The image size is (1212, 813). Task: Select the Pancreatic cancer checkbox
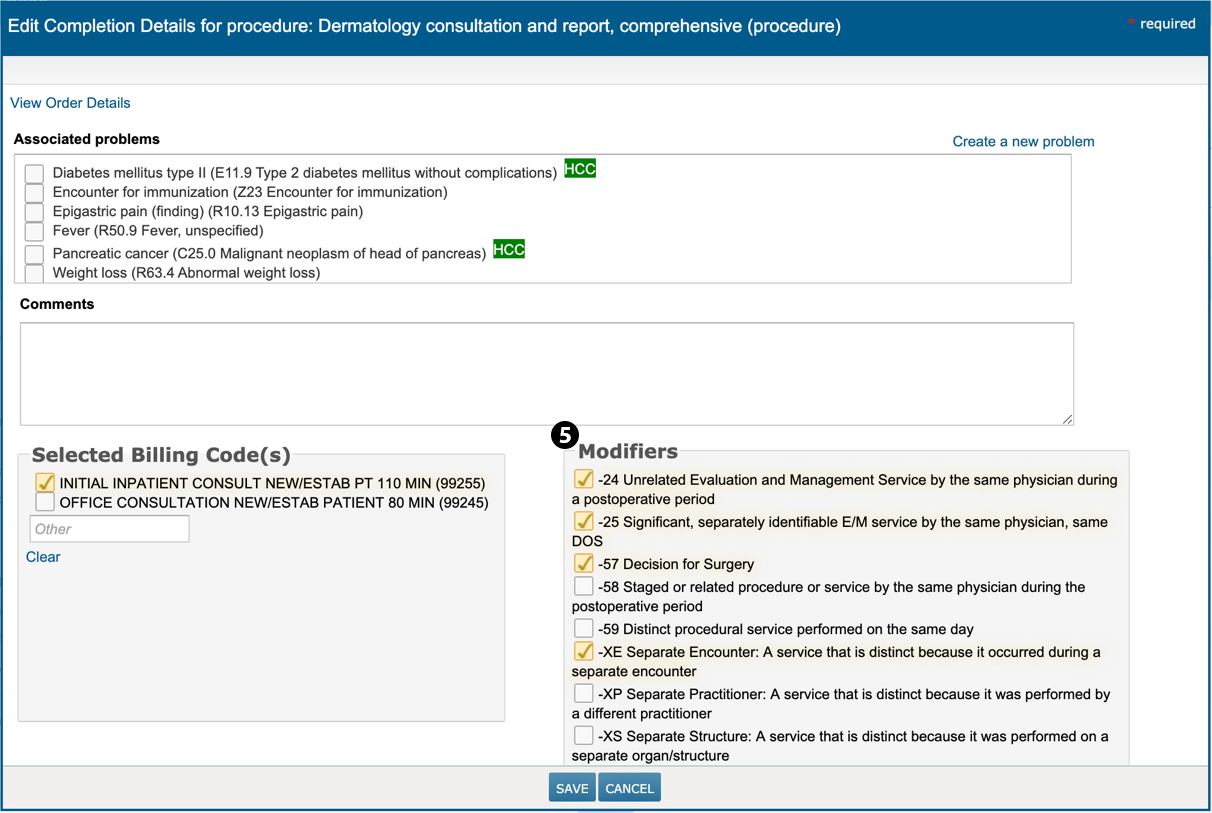(x=35, y=254)
